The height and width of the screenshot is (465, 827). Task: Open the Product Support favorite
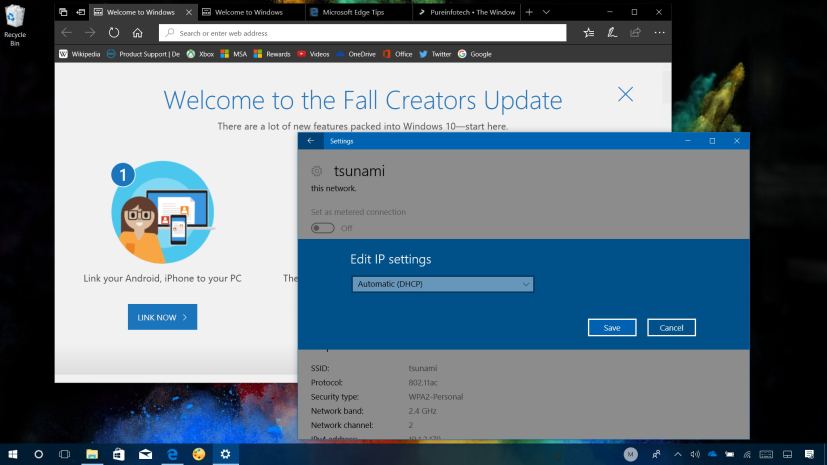[x=143, y=54]
